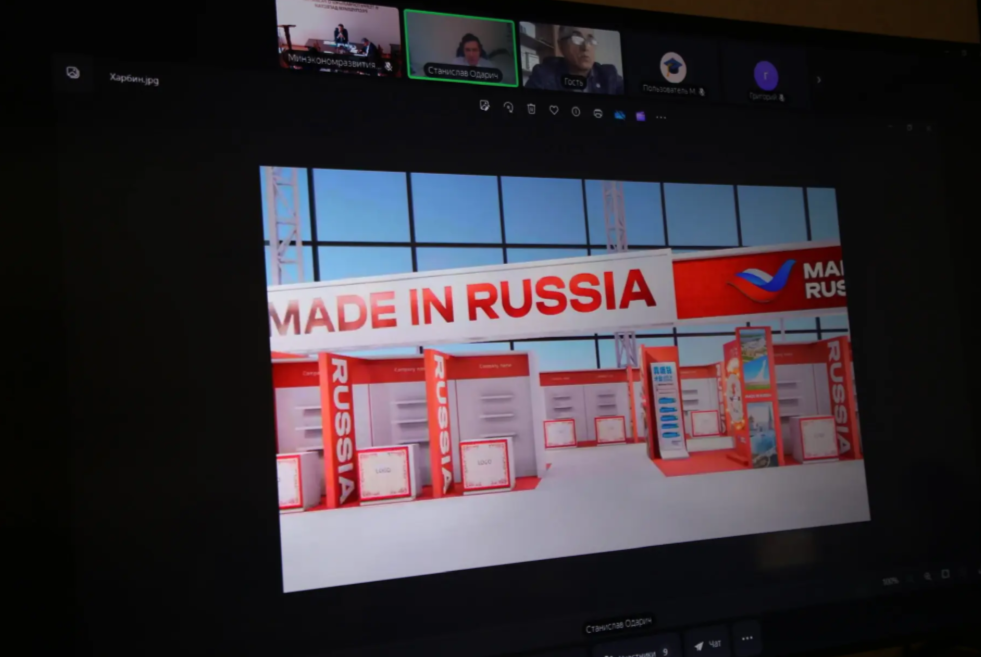
Task: Delete the photo with the trash icon
Action: click(531, 109)
